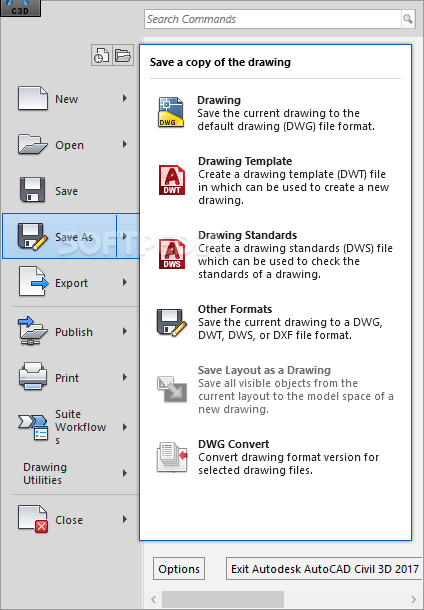Screen dimensions: 424x610
Task: Expand the New submenu arrow
Action: (x=125, y=98)
